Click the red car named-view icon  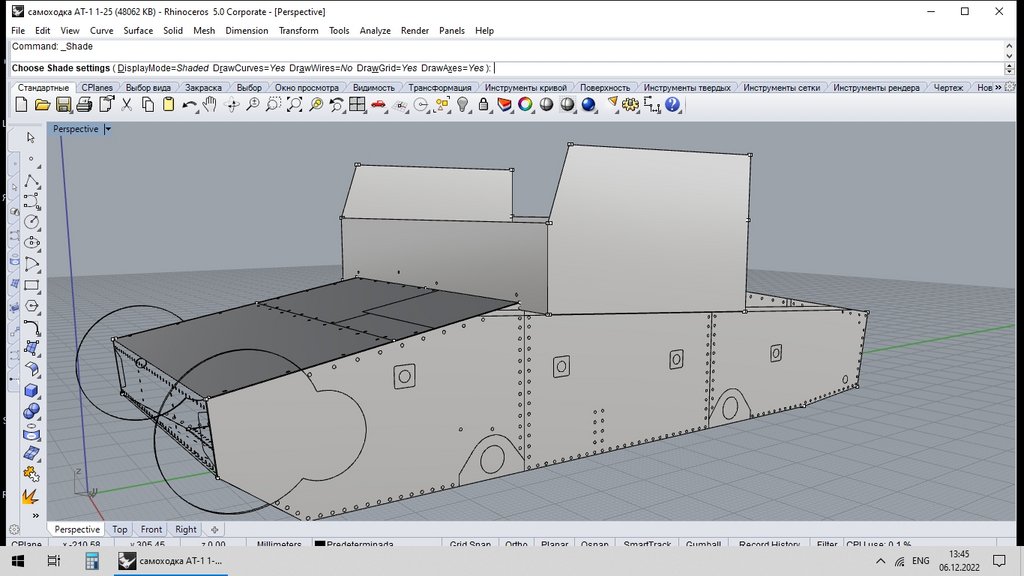pyautogui.click(x=378, y=104)
